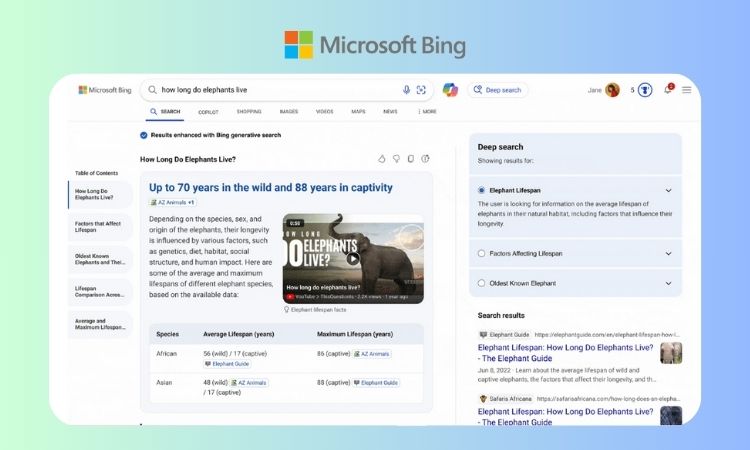Image resolution: width=750 pixels, height=450 pixels.
Task: Click the 'Asian' table cell
Action: click(x=164, y=383)
